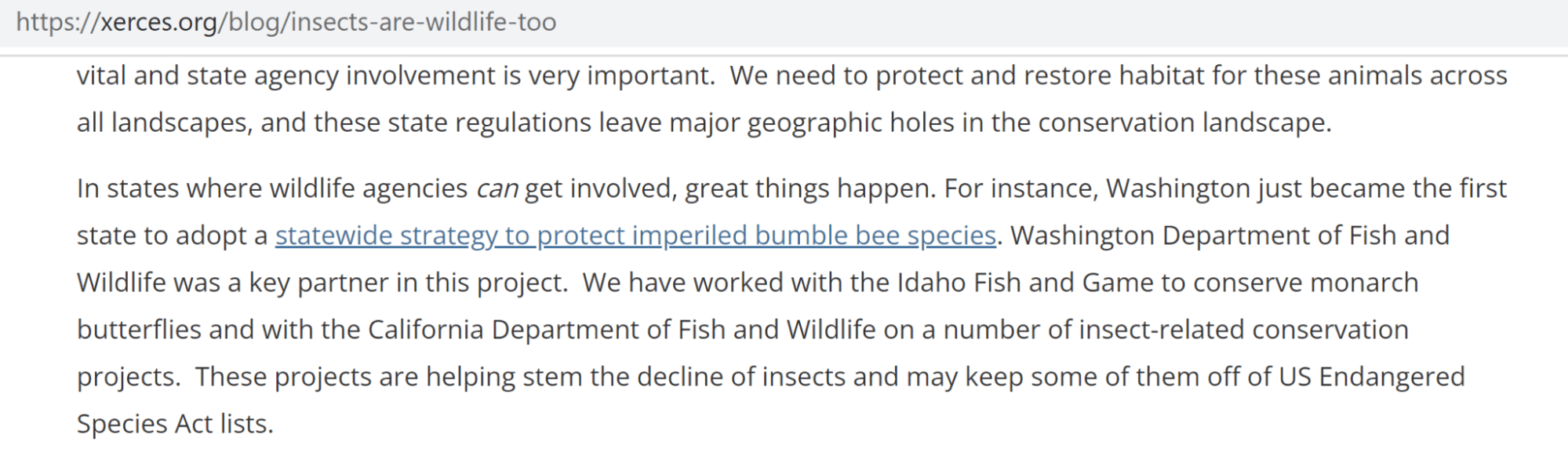Open the statewide bumble bee strategy link
1568x453 pixels.
pos(635,236)
